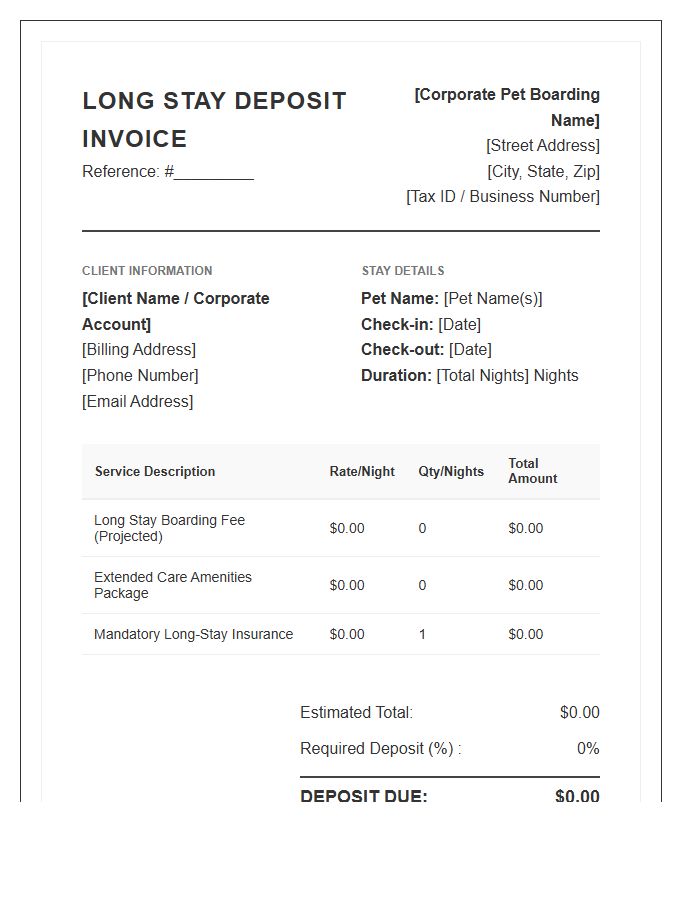Click the 'Total Amount' column header
Image resolution: width=700 pixels, height=900 pixels.
(532, 471)
